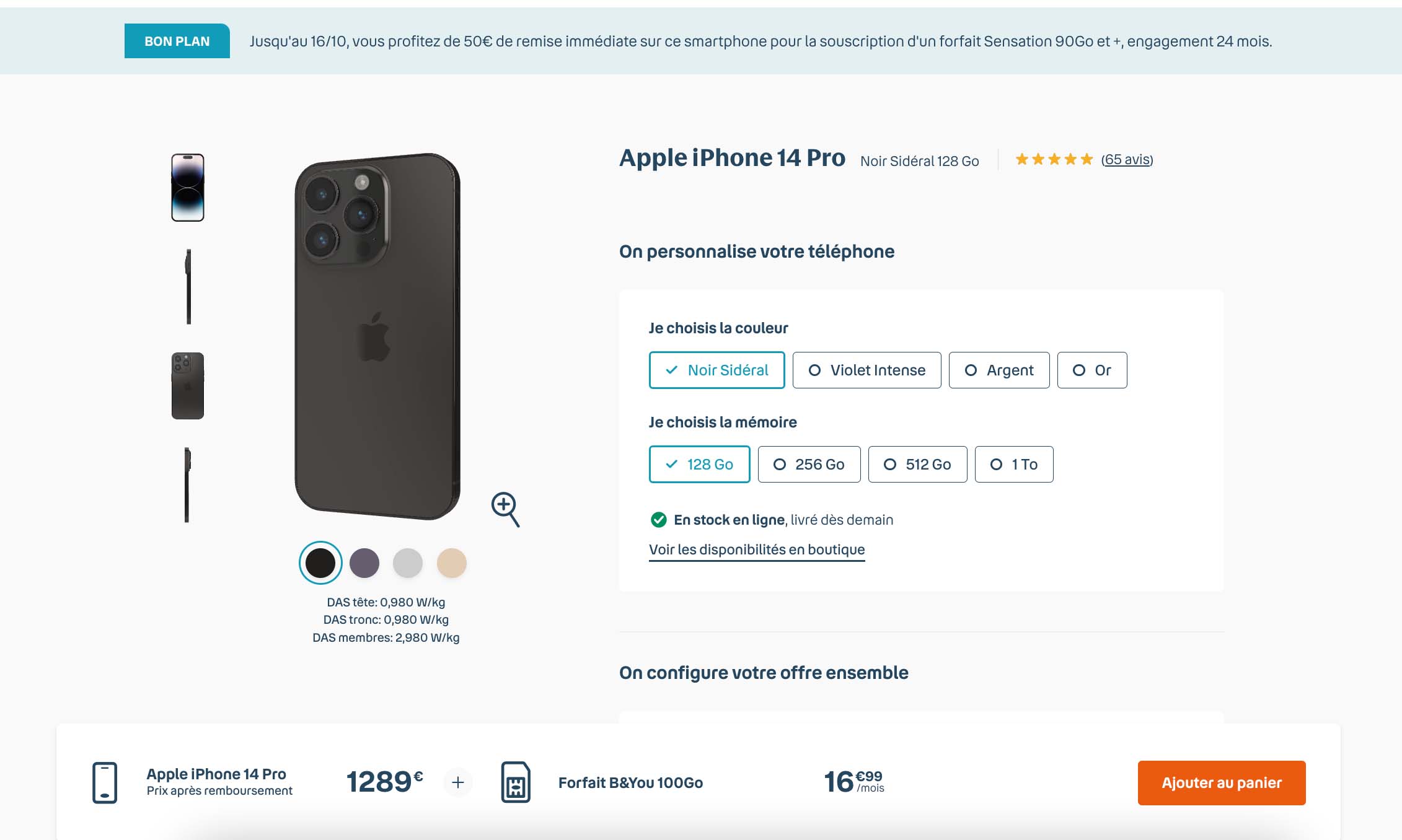Click the phone icon next to Apple iPhone 14 Pro
The image size is (1402, 840).
104,784
